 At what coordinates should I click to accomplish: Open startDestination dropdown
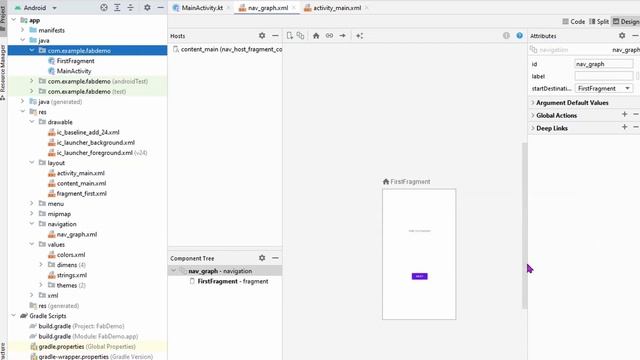[604, 89]
